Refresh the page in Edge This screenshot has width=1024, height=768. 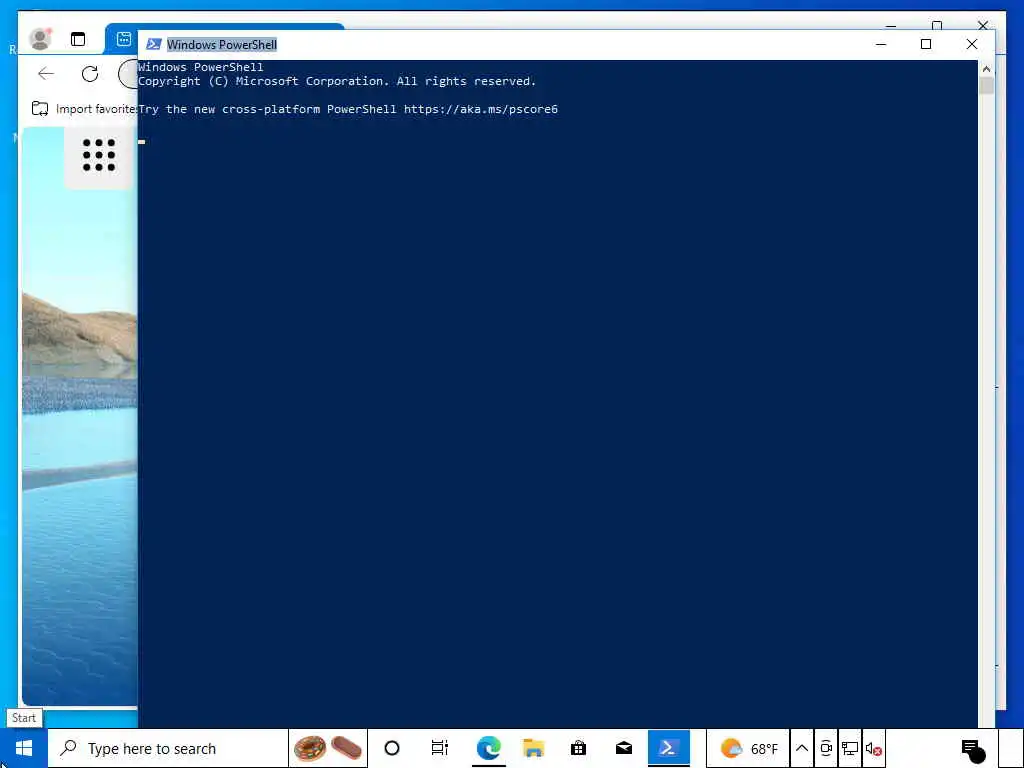tap(90, 74)
